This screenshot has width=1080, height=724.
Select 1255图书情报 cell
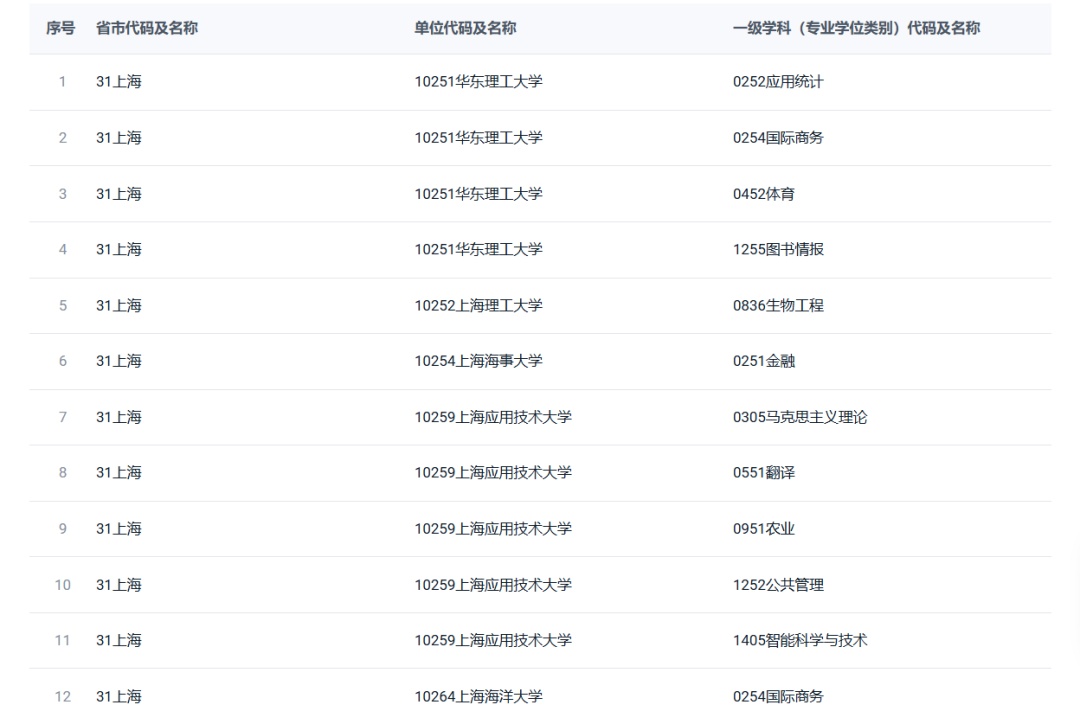coord(778,249)
